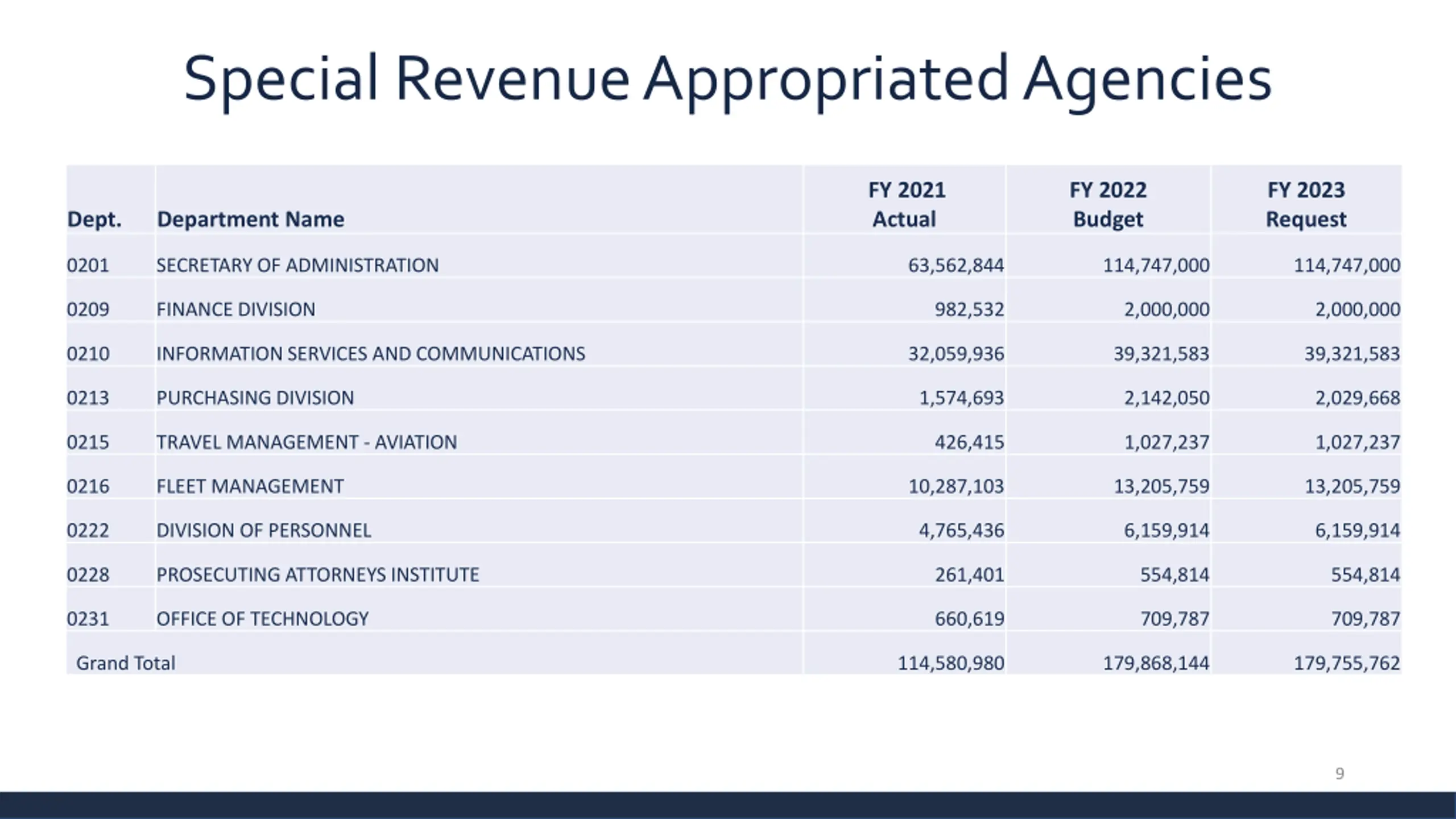Viewport: 1456px width, 819px height.
Task: Click Prosecuting Attorneys Institute name
Action: 318,575
